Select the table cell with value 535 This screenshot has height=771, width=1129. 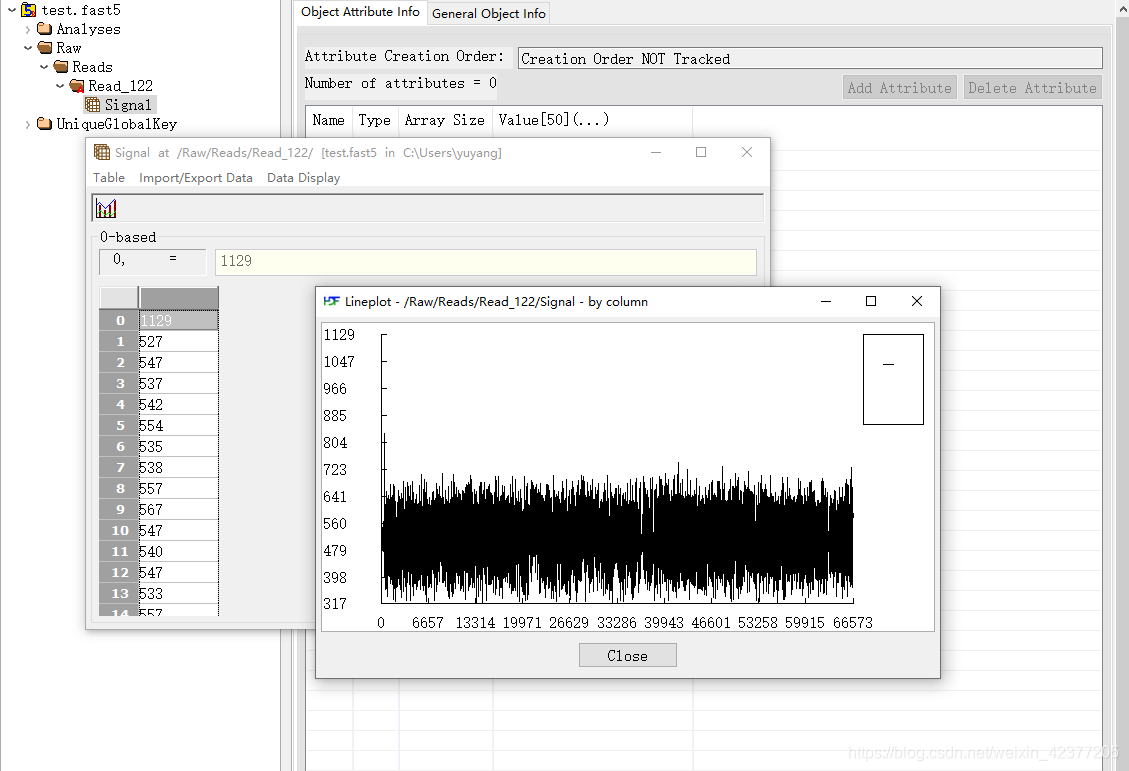tap(179, 446)
